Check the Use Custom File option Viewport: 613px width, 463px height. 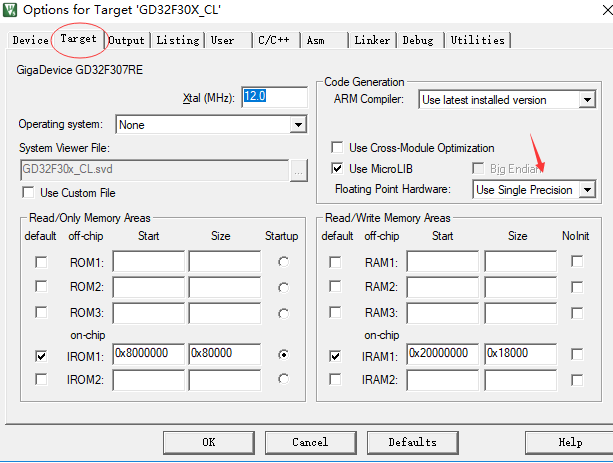28,192
